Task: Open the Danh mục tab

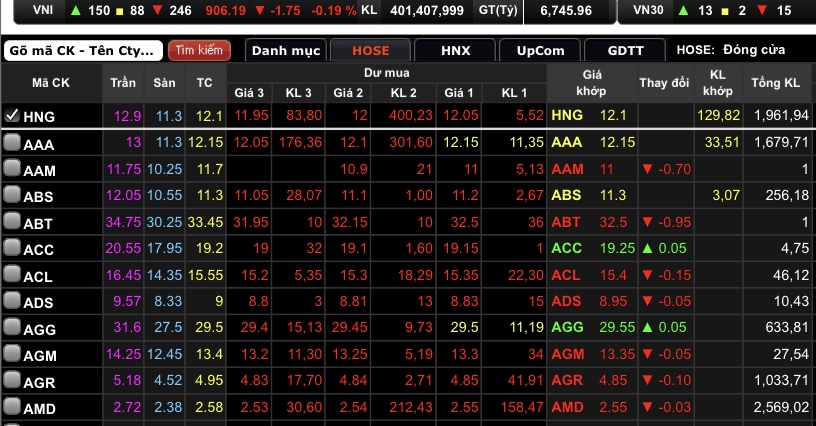Action: coord(286,50)
